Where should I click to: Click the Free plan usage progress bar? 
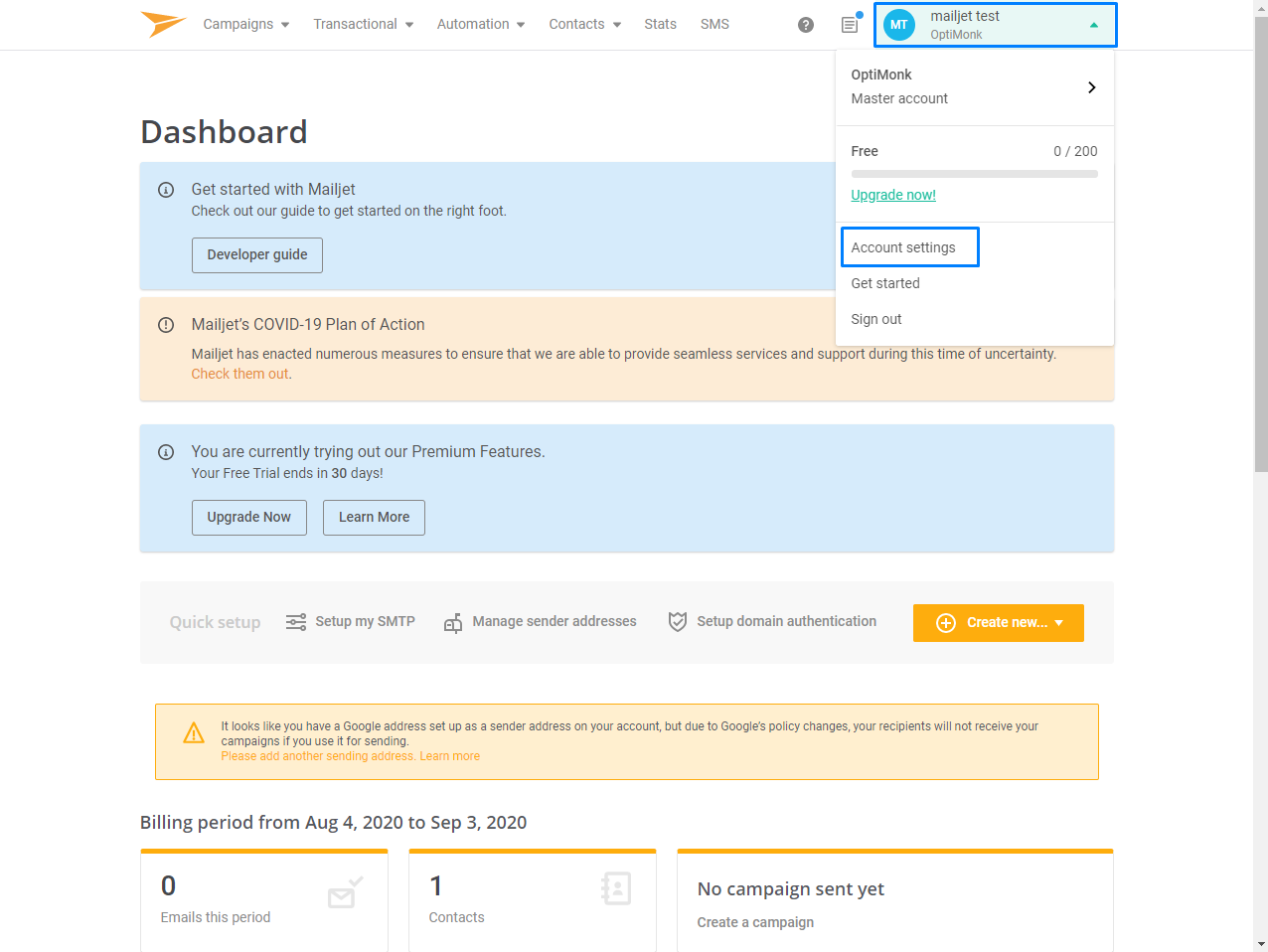tap(975, 174)
